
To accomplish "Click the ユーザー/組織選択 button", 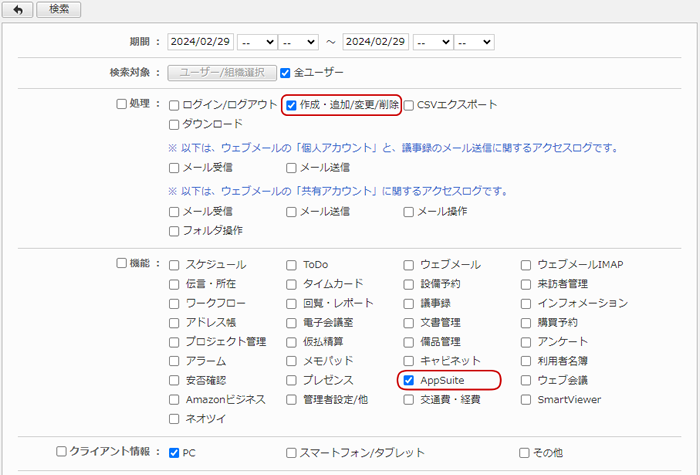I will point(222,73).
